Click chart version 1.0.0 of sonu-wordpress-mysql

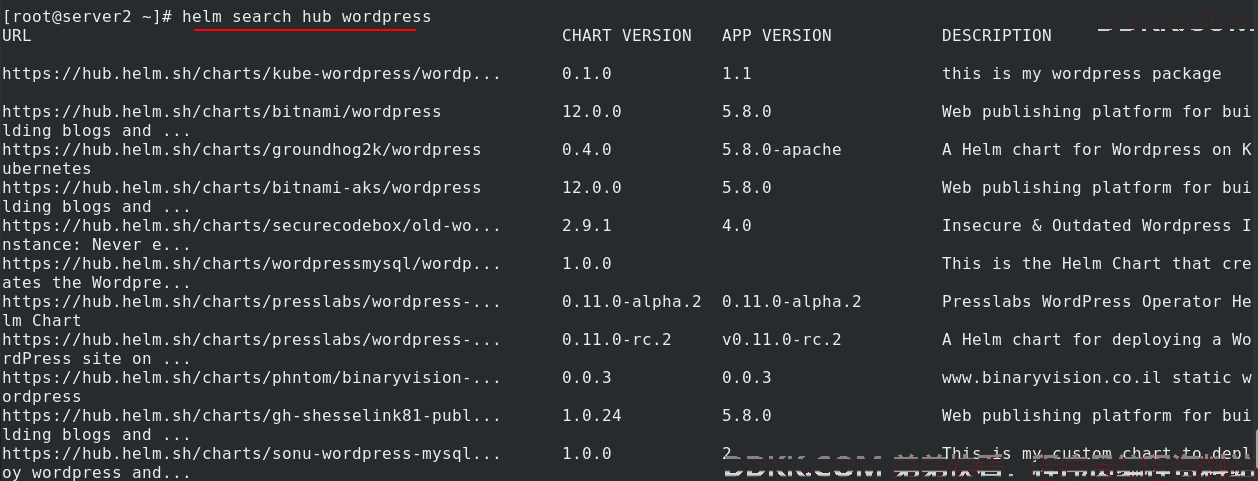coord(587,453)
